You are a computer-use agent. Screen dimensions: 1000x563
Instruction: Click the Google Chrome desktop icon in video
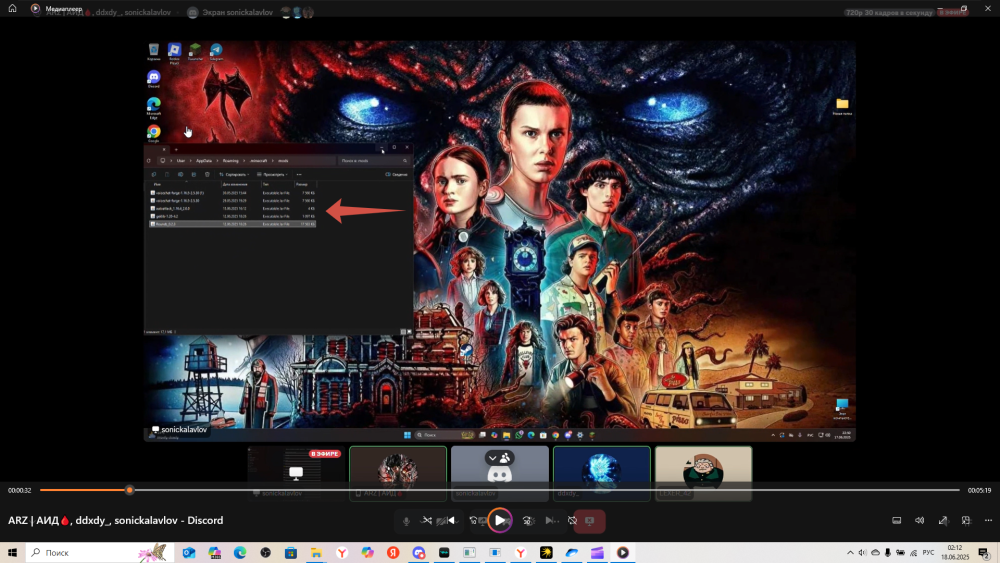coord(154,133)
